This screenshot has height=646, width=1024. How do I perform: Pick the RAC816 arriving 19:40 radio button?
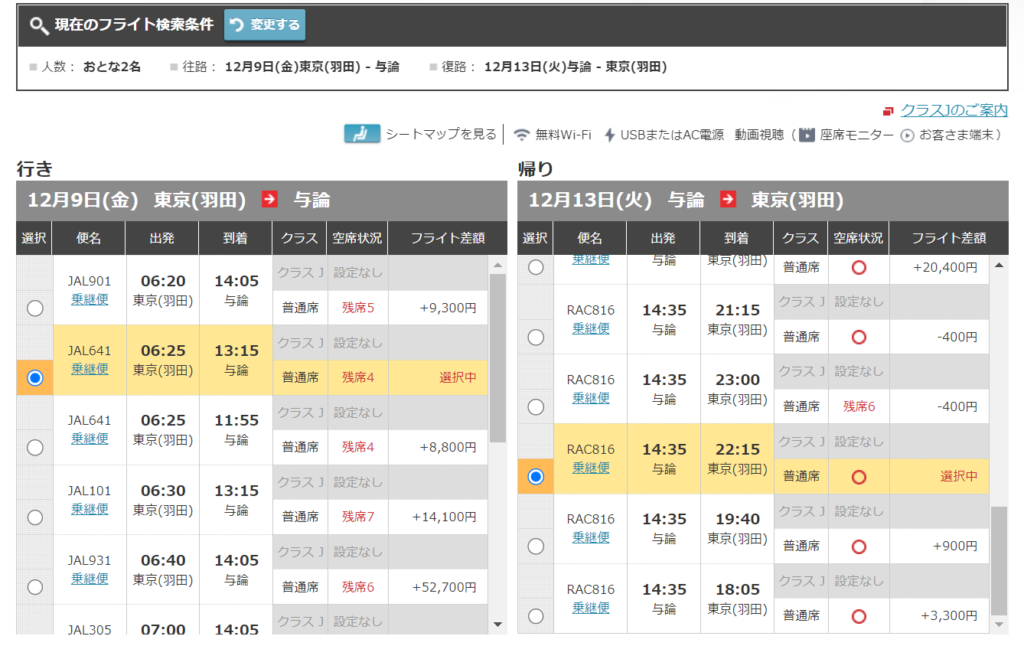point(536,546)
